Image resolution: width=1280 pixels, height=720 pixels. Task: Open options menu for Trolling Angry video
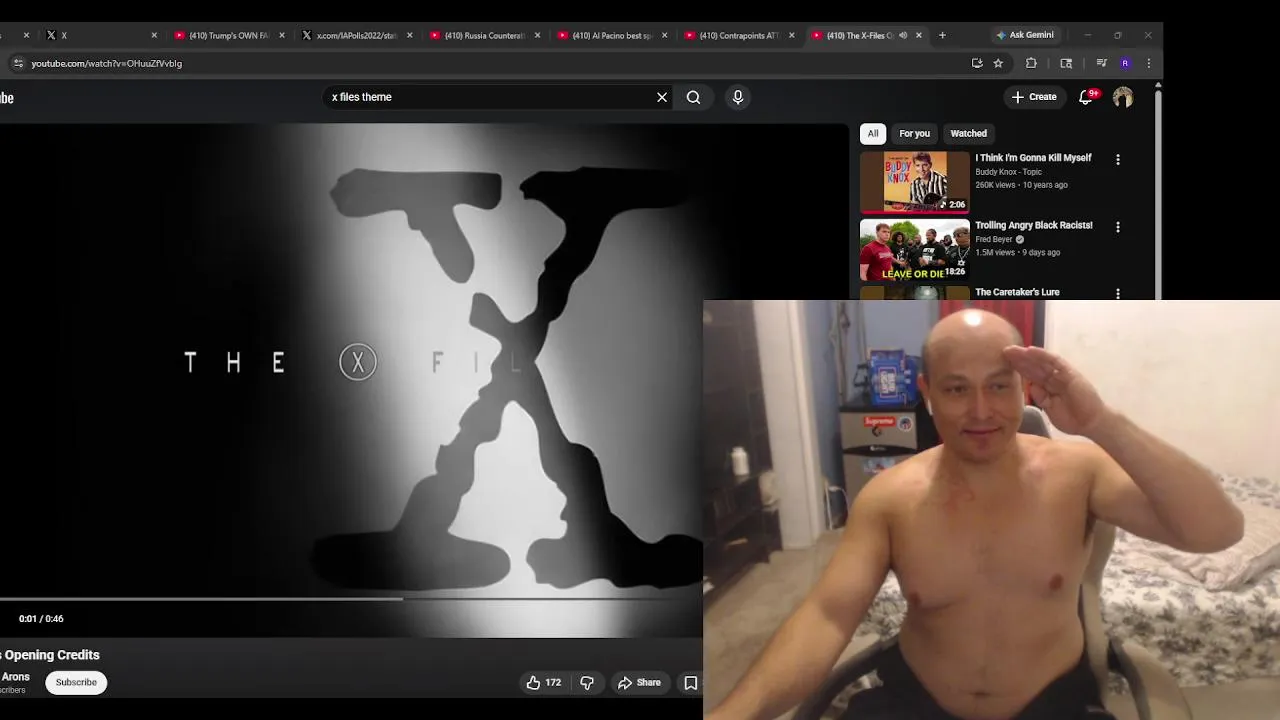[1118, 227]
